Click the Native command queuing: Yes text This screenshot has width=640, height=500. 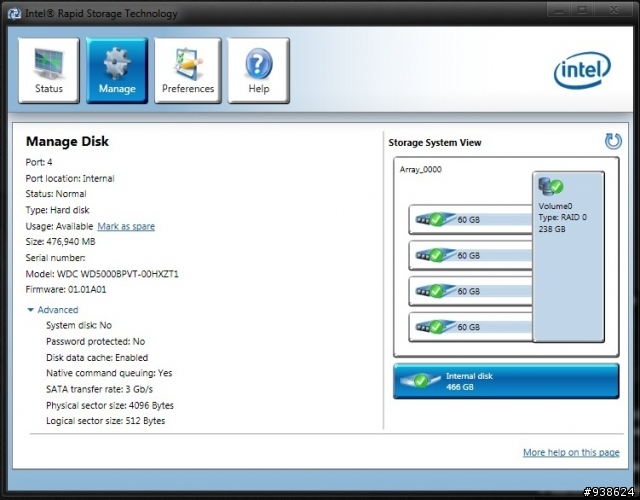click(x=109, y=373)
